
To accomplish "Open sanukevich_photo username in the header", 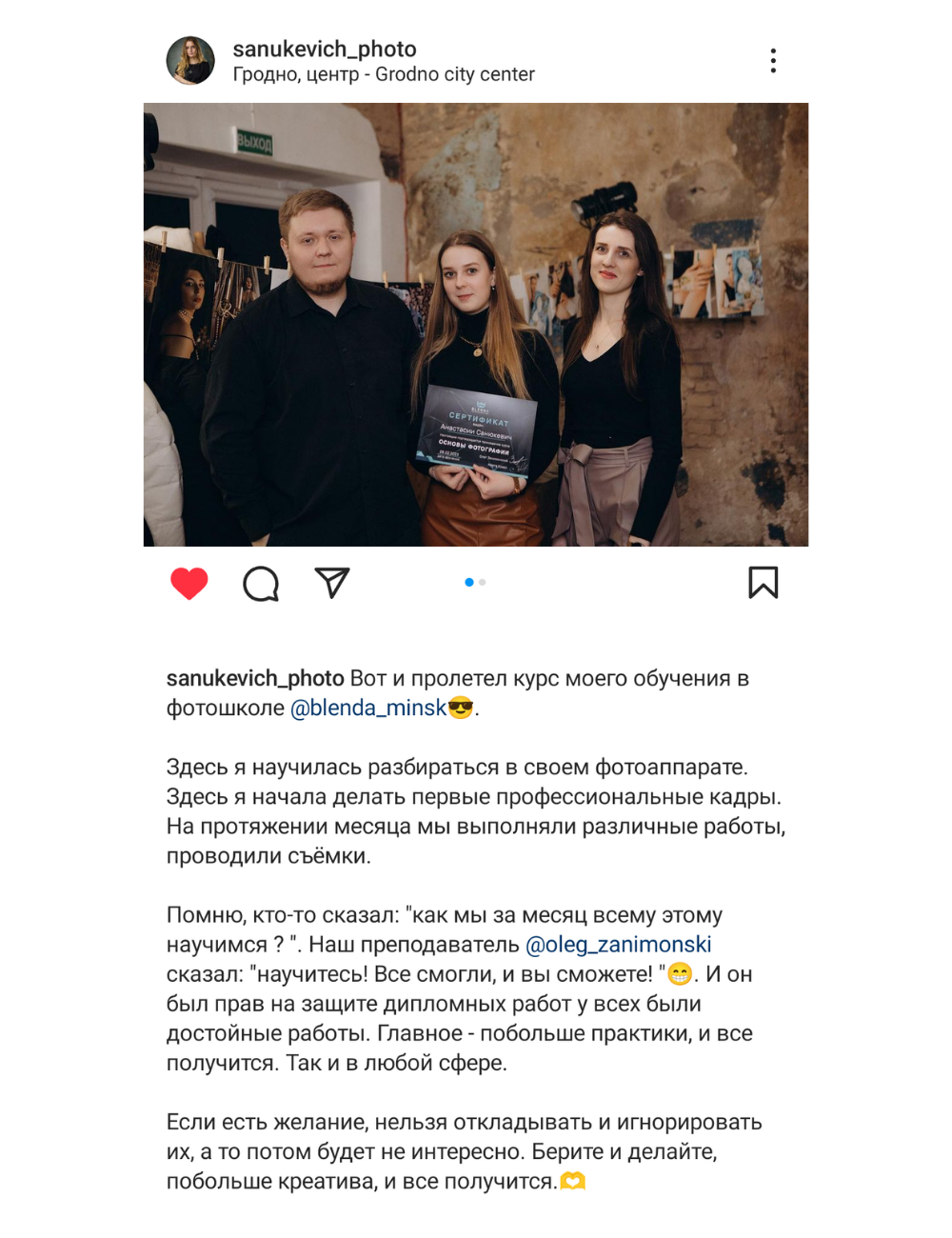I will [325, 49].
